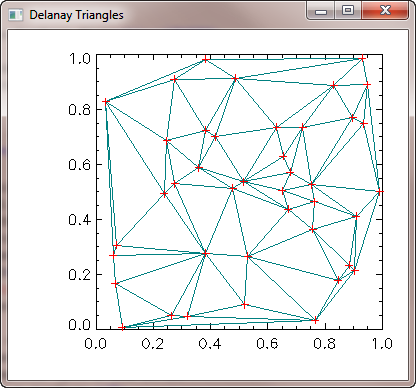Click the x-axis label 0.8

[325, 344]
